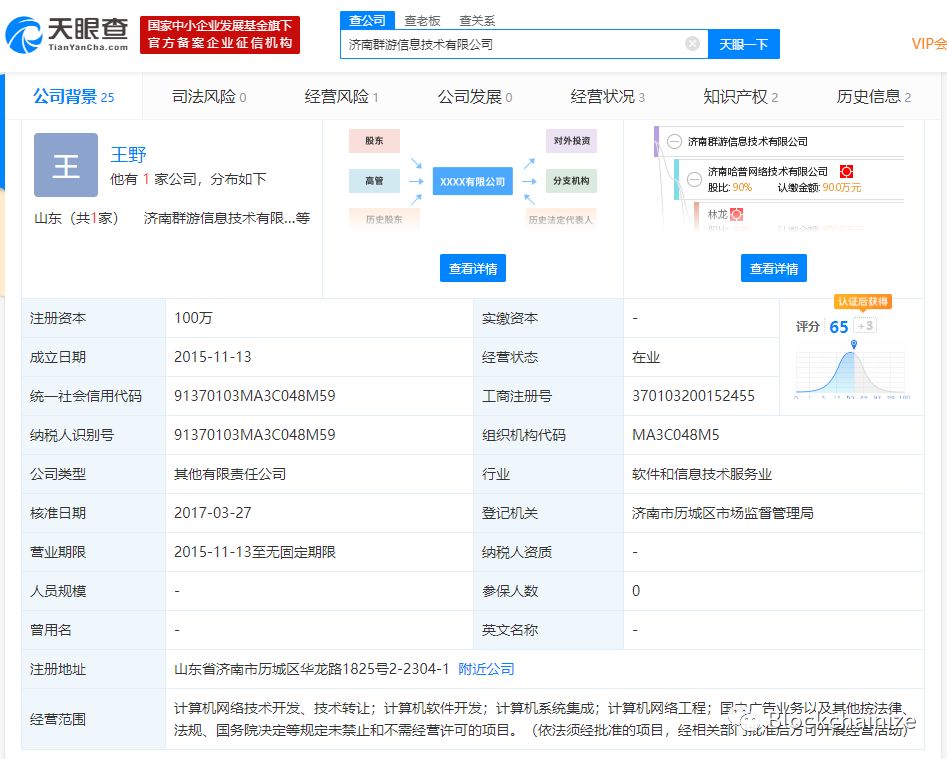This screenshot has width=947, height=759.
Task: Open the 王野 profile link
Action: (x=128, y=155)
